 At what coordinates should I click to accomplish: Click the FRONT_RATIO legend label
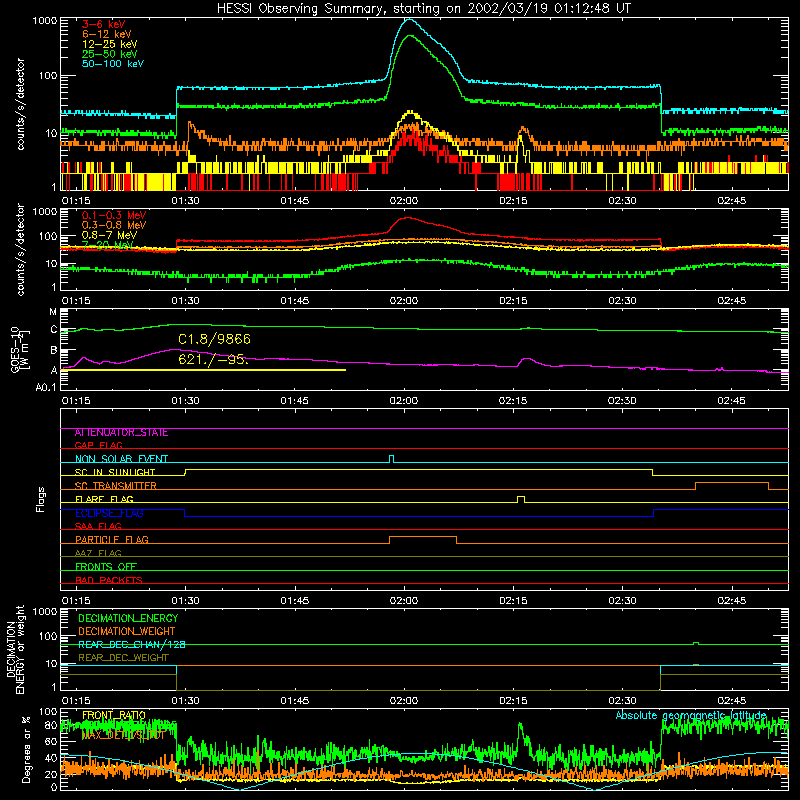click(114, 715)
